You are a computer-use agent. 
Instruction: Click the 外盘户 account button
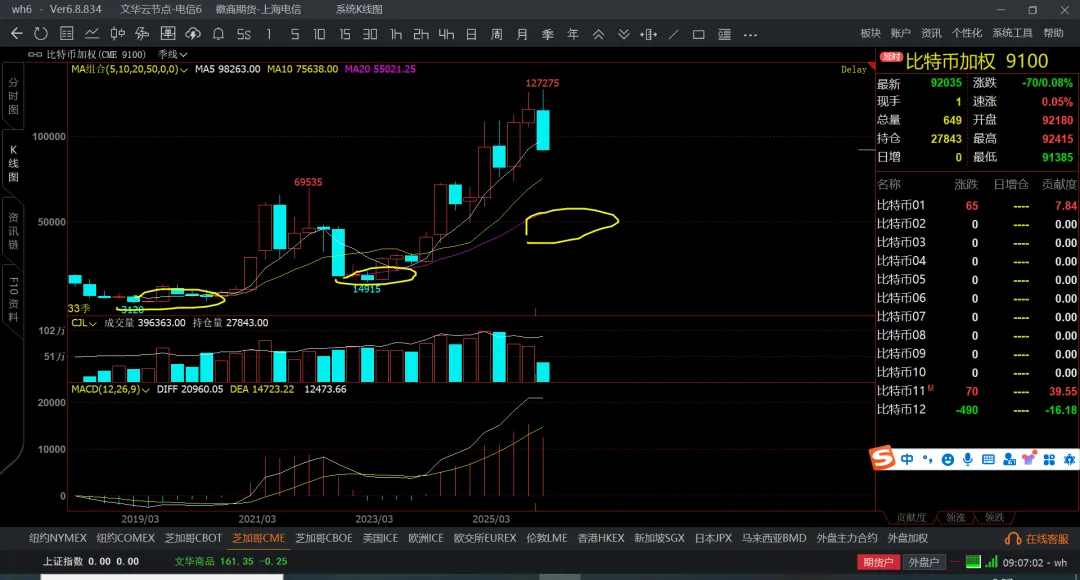(x=924, y=562)
